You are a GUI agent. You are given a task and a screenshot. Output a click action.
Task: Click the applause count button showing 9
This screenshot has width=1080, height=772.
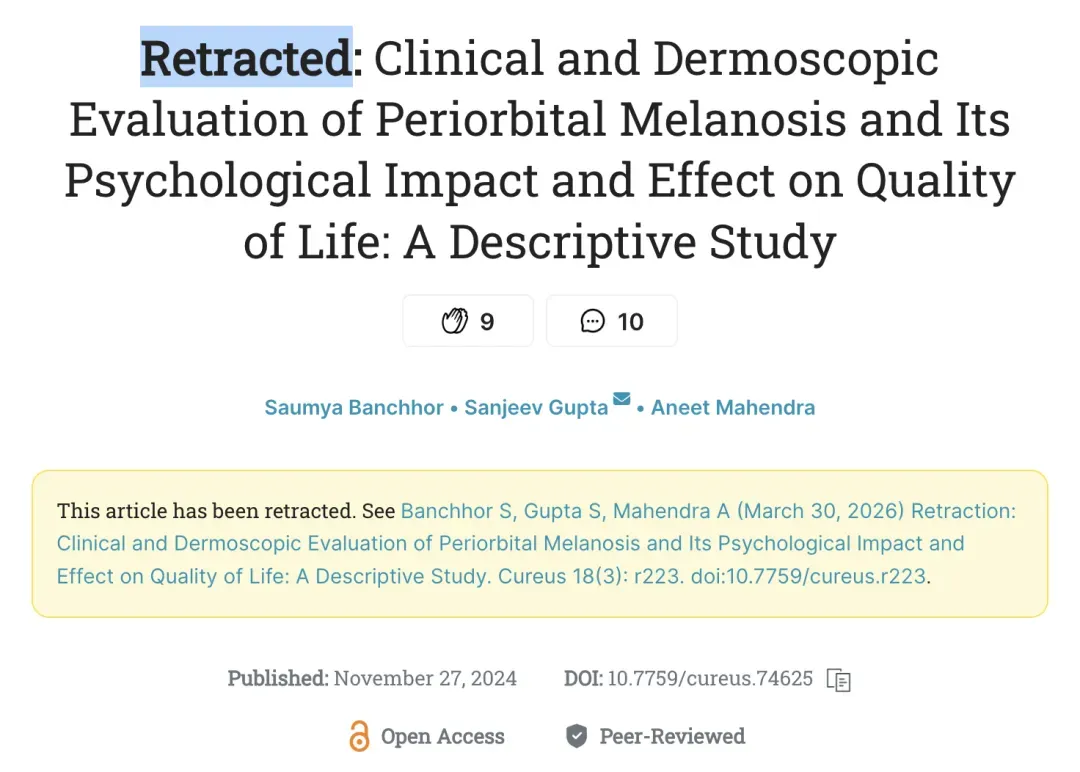(x=468, y=321)
